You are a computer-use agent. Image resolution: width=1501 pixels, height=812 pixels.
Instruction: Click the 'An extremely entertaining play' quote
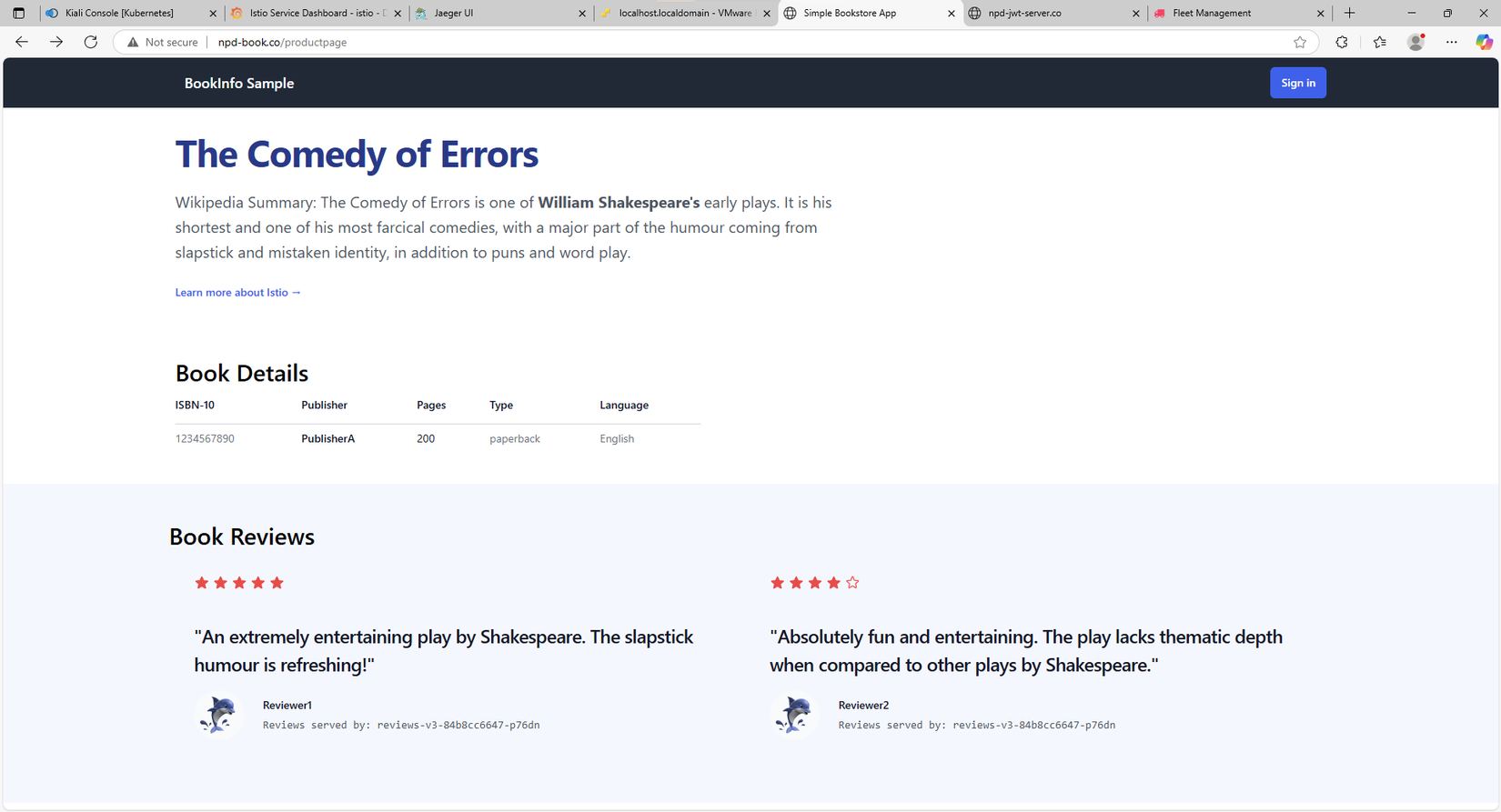[444, 651]
